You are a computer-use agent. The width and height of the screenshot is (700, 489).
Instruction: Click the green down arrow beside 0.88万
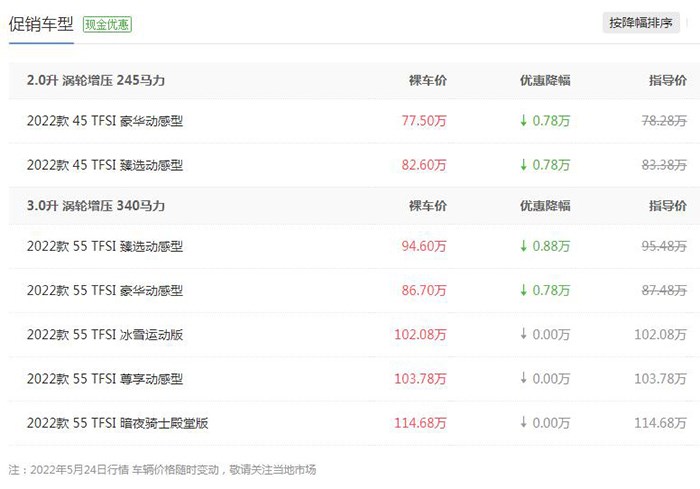click(x=523, y=246)
